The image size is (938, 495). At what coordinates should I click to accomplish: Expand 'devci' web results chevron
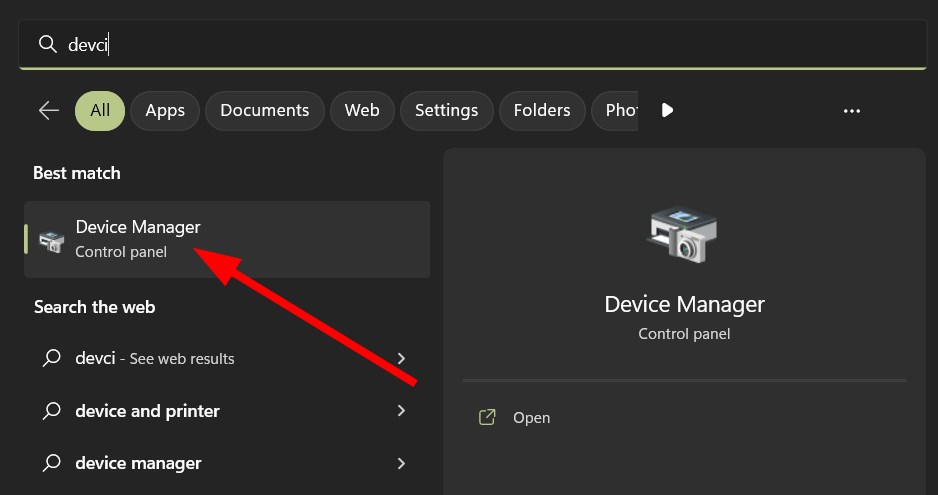pos(401,359)
